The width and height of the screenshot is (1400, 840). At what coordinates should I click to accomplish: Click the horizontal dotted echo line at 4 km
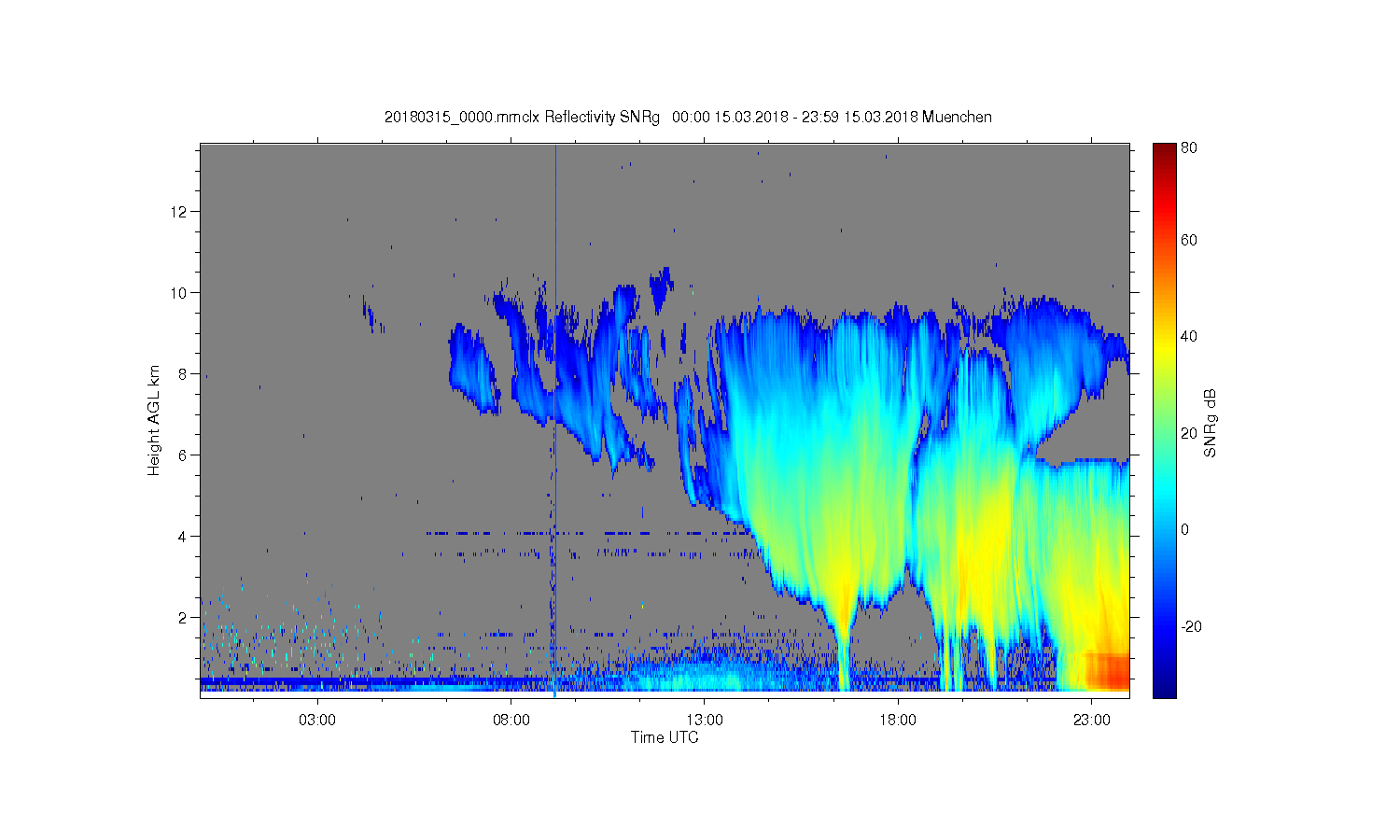[x=588, y=533]
